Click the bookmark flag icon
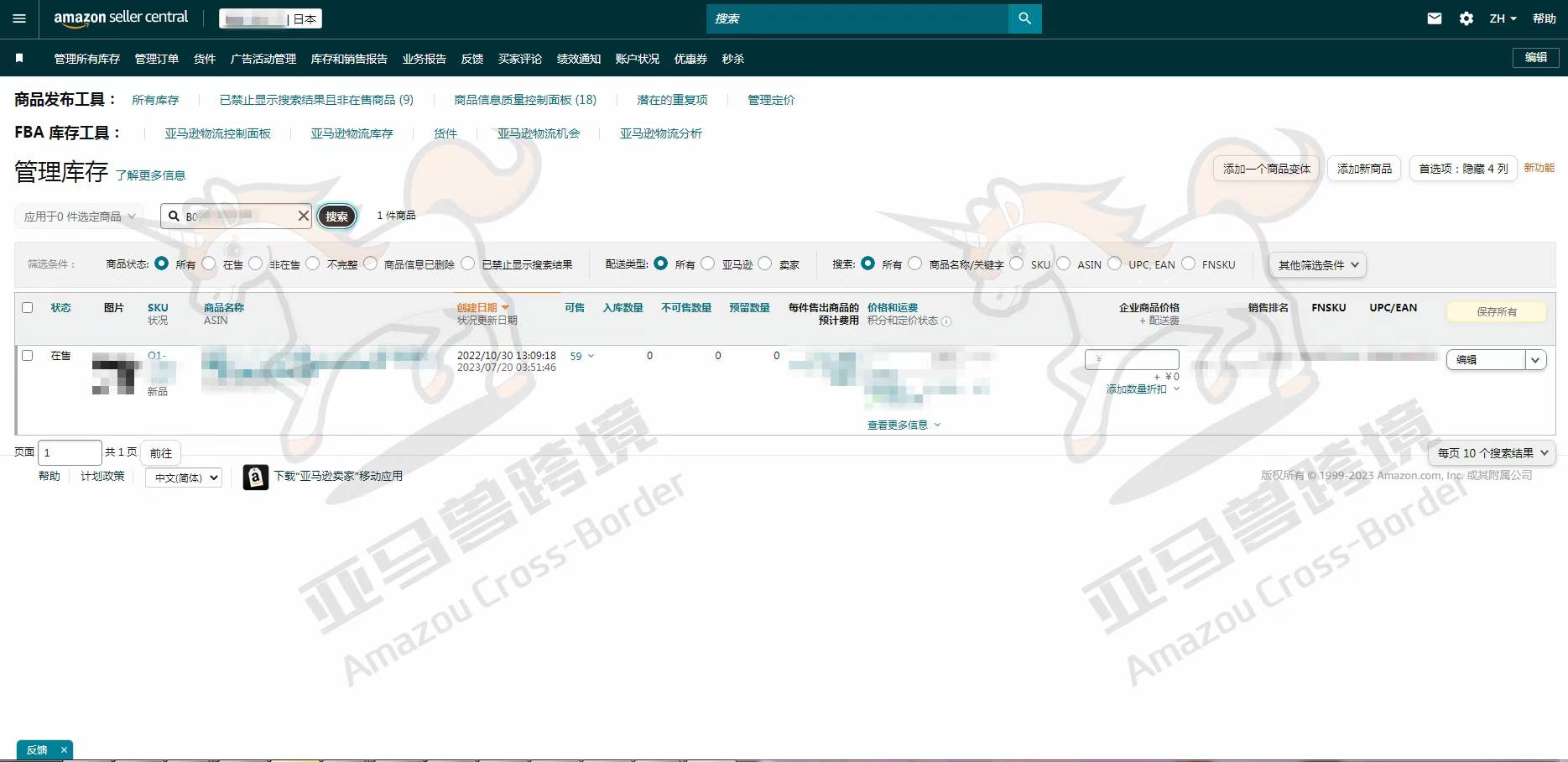Viewport: 1568px width, 762px height. click(x=19, y=58)
